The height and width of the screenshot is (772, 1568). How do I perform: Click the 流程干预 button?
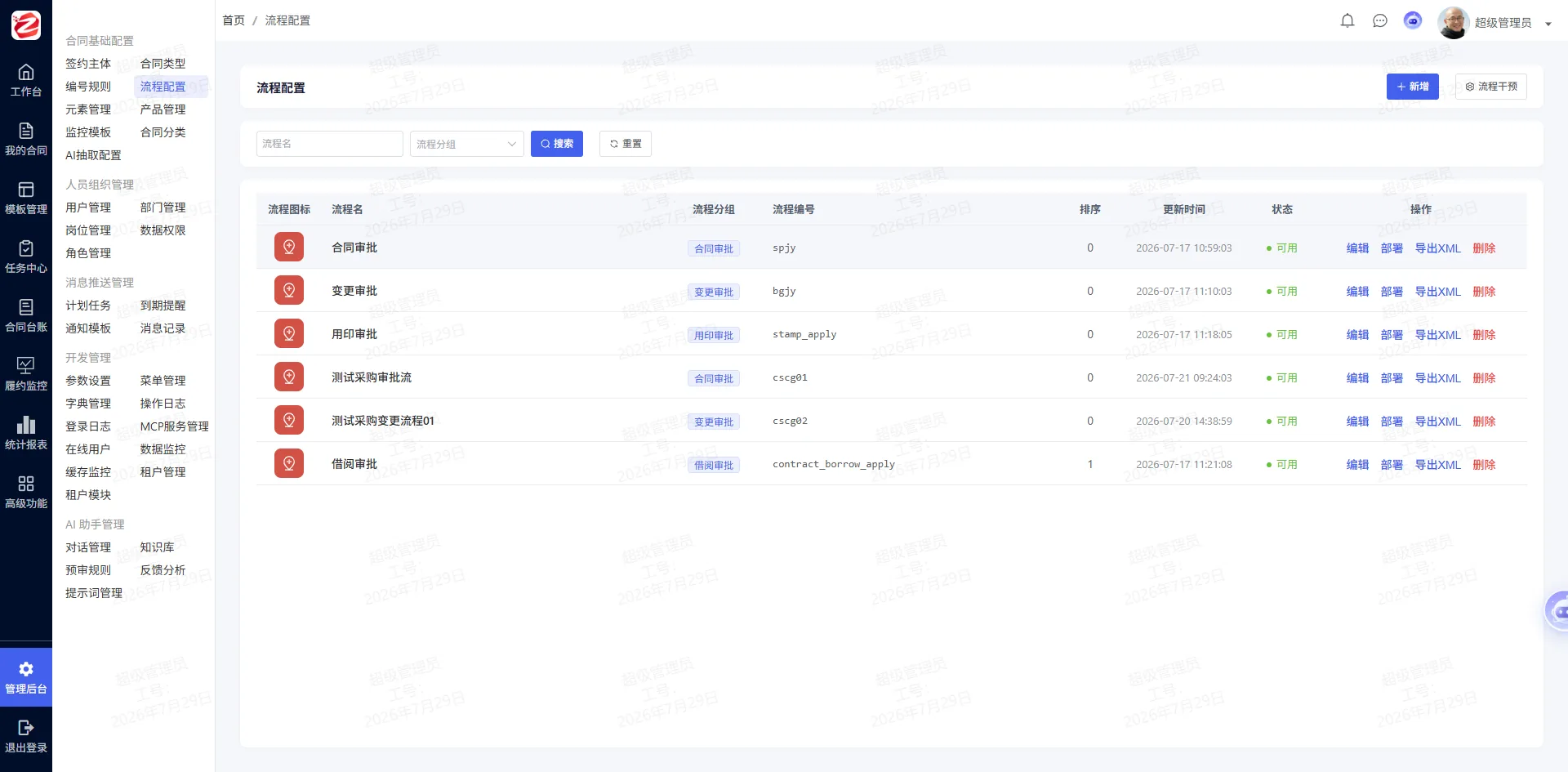[x=1491, y=87]
